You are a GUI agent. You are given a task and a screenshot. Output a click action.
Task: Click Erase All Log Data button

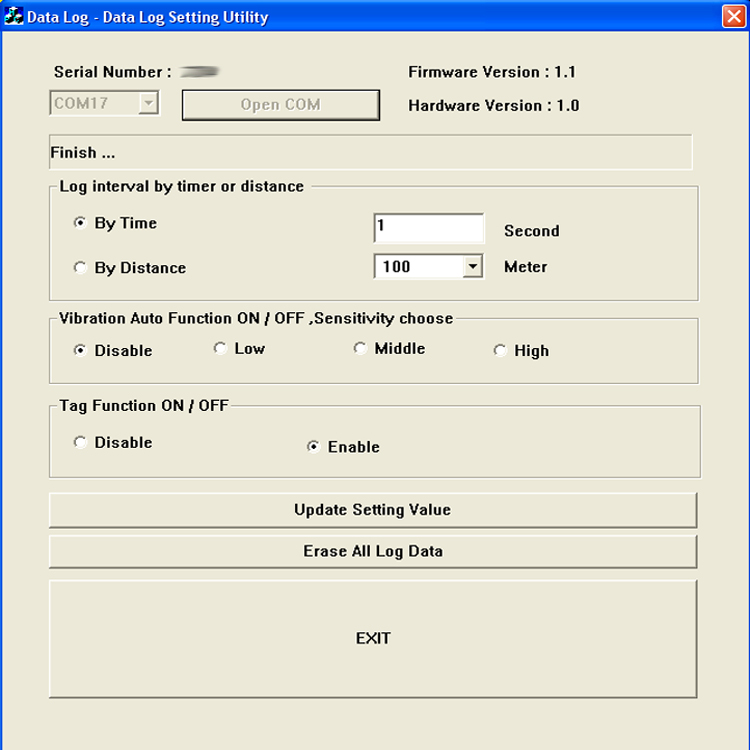point(372,551)
